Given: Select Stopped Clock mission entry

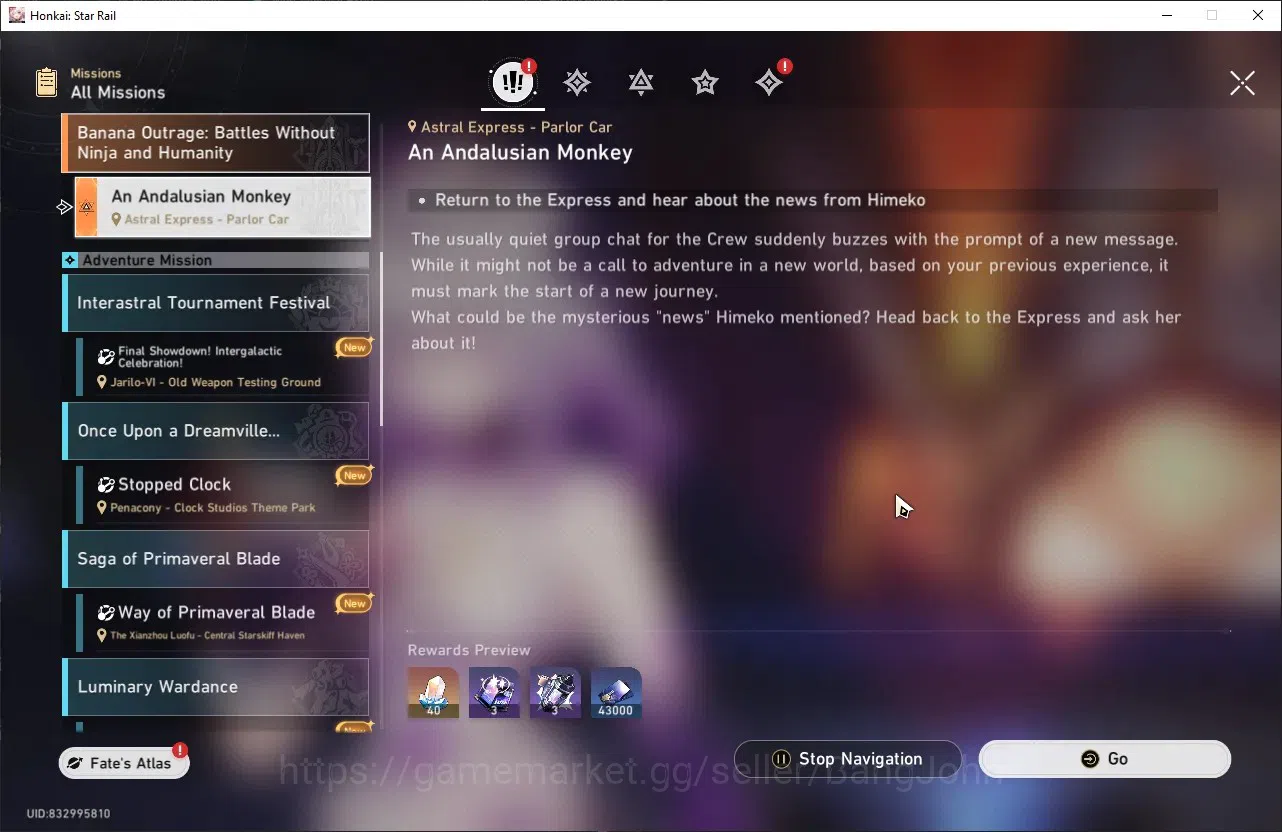Looking at the screenshot, I should 222,494.
